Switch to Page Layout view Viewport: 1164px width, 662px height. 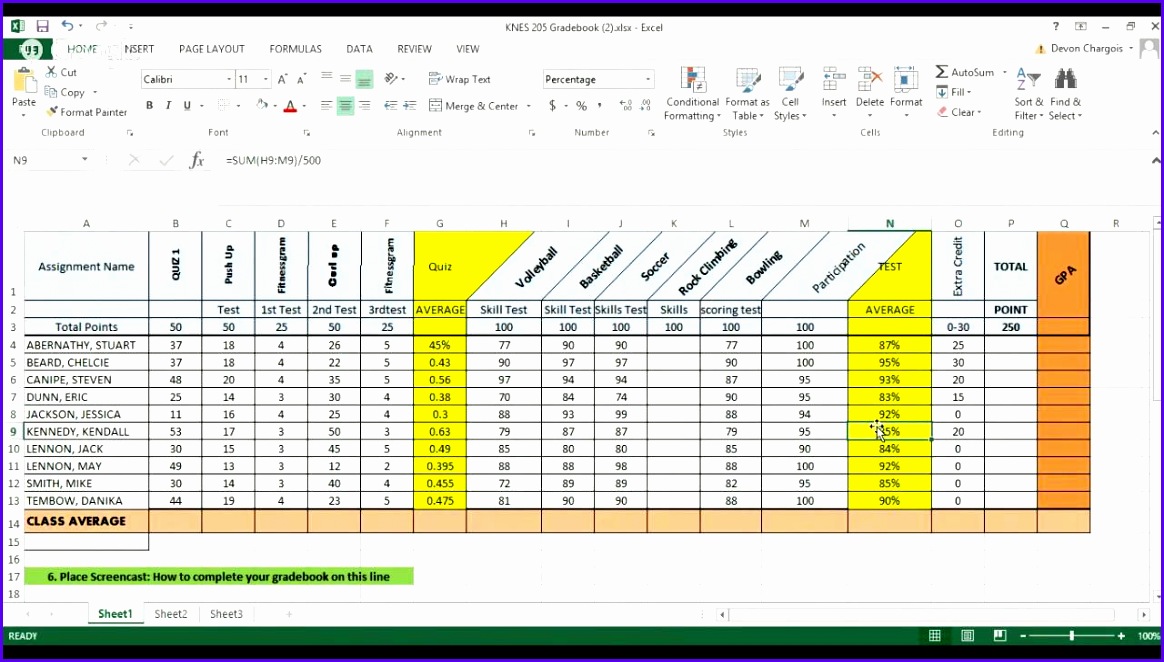click(x=968, y=636)
